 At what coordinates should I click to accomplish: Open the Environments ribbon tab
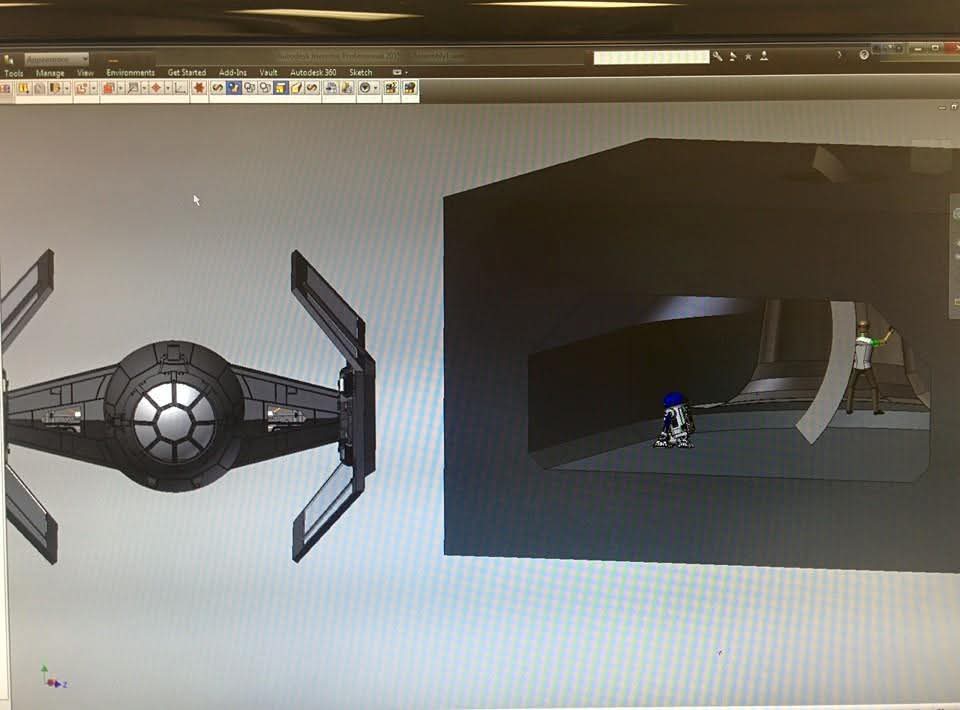click(x=130, y=73)
